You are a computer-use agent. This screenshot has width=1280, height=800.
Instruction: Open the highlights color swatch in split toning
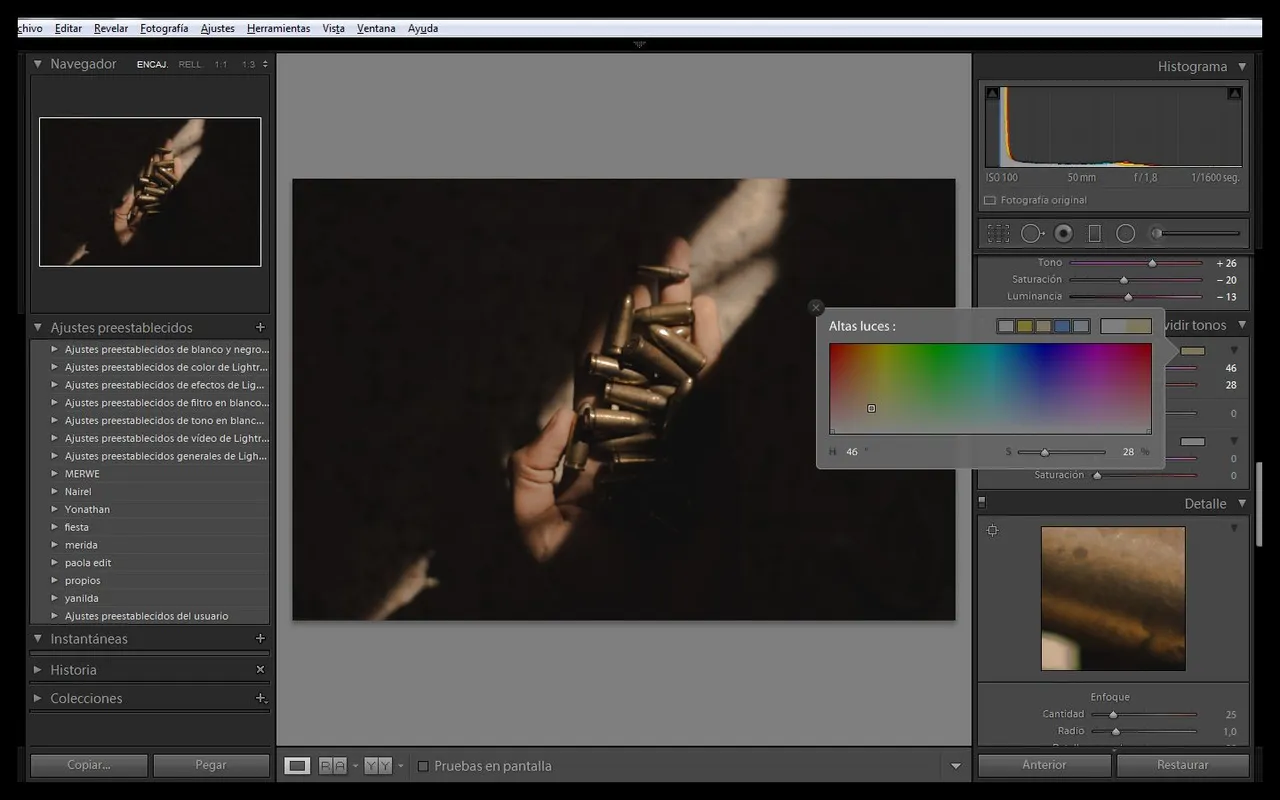click(1193, 351)
